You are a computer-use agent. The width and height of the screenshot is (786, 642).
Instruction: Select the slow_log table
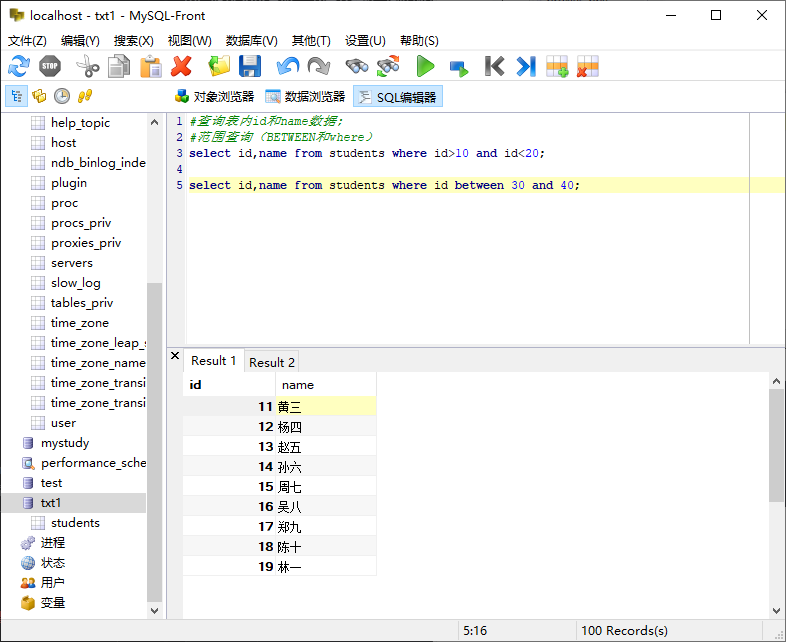(x=76, y=283)
